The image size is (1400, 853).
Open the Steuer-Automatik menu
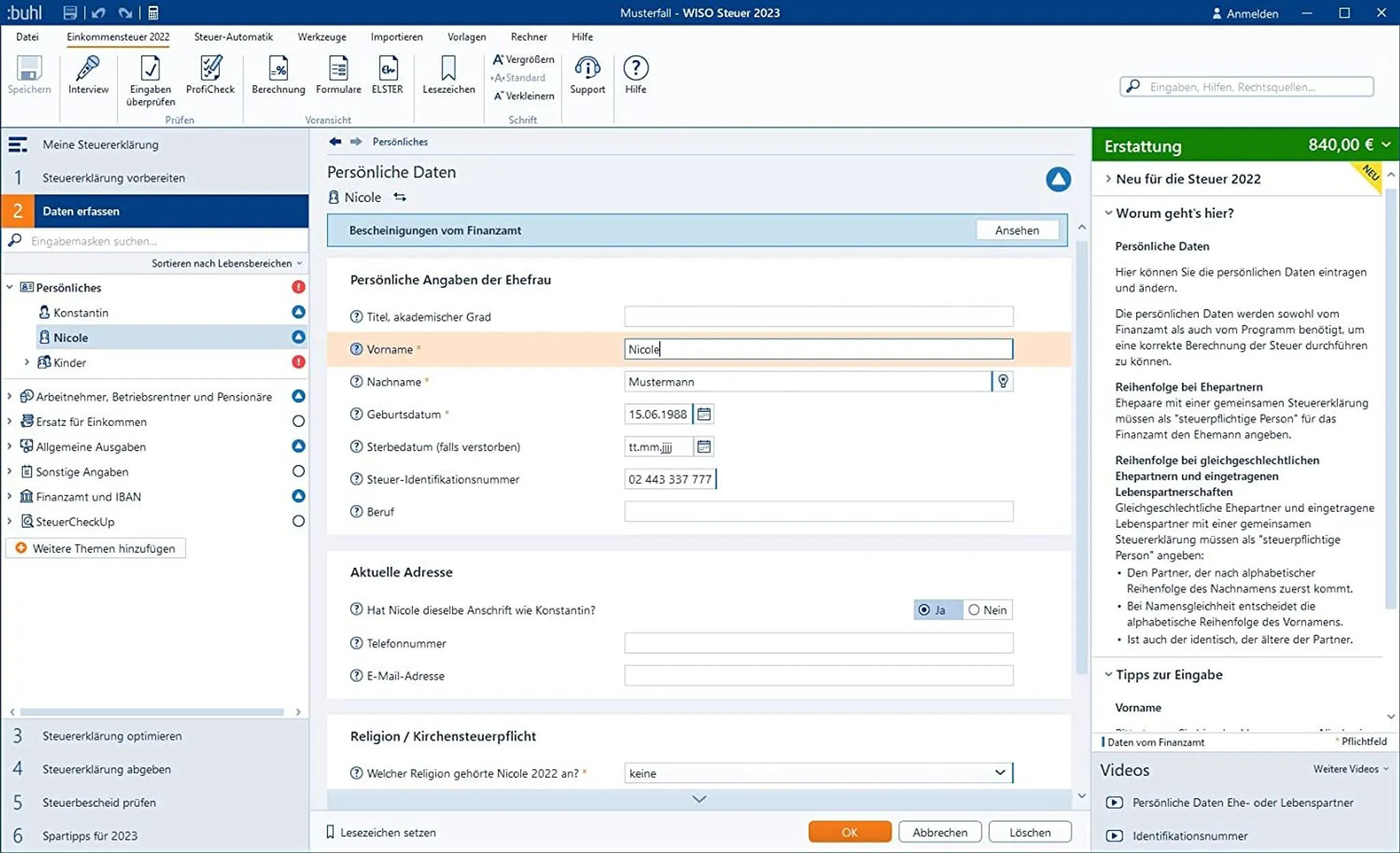[233, 37]
